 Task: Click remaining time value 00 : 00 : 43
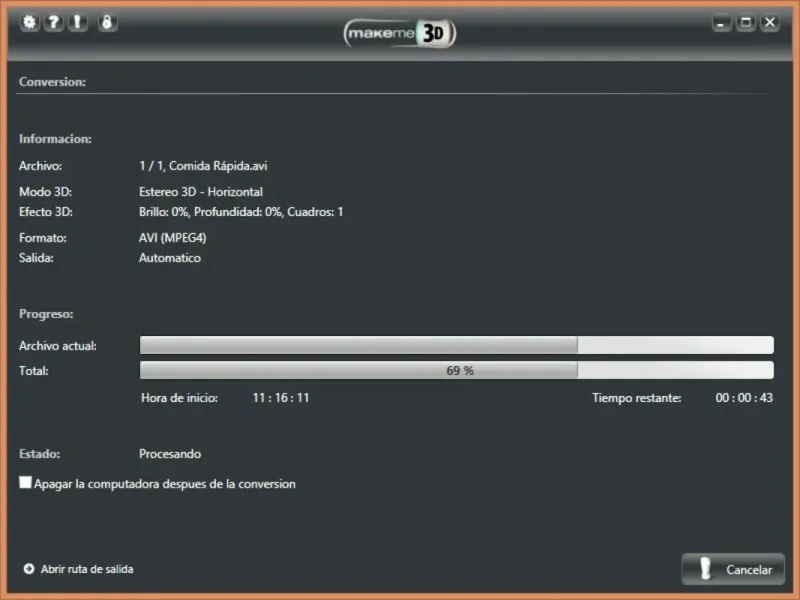[744, 398]
